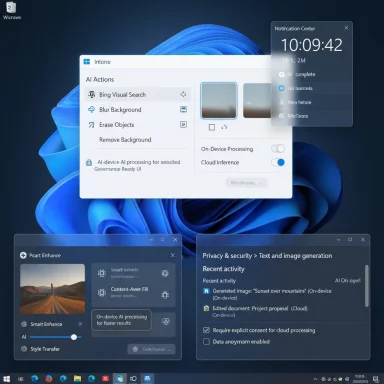Image resolution: width=384 pixels, height=384 pixels.
Task: Click the chip icon left of the Smart card
Action: coord(102,273)
